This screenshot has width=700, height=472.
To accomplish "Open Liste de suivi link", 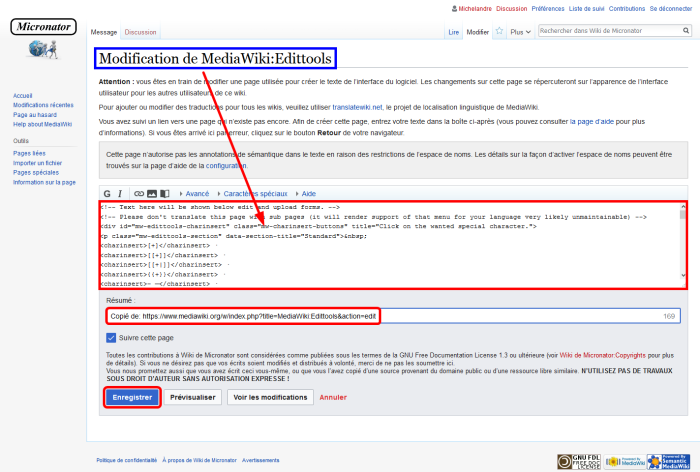I will tap(587, 8).
